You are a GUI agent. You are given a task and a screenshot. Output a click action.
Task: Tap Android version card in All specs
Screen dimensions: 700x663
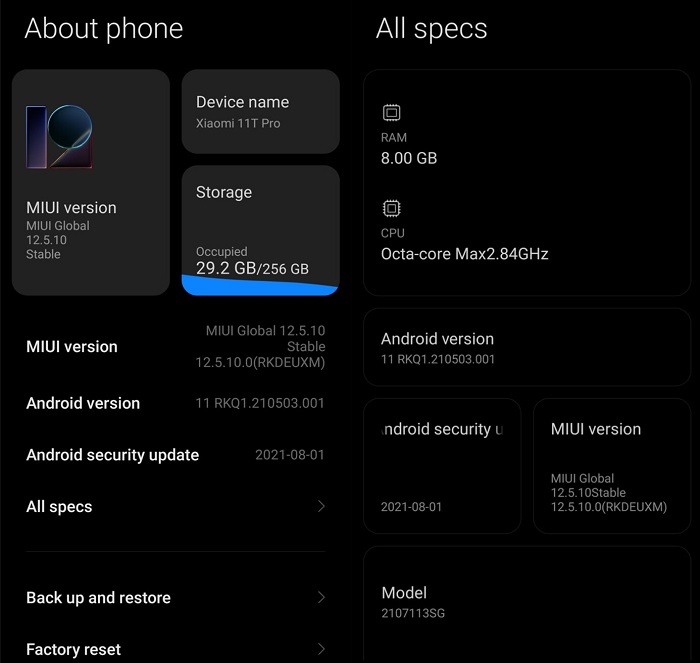coord(527,347)
